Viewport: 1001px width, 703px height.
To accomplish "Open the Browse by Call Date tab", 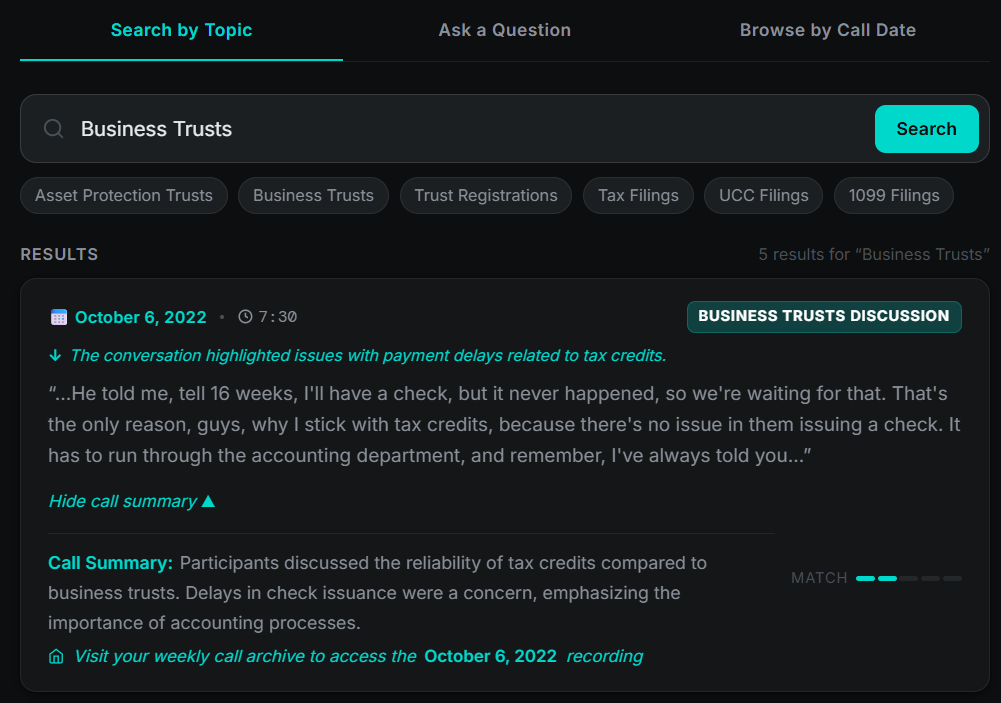I will click(827, 30).
